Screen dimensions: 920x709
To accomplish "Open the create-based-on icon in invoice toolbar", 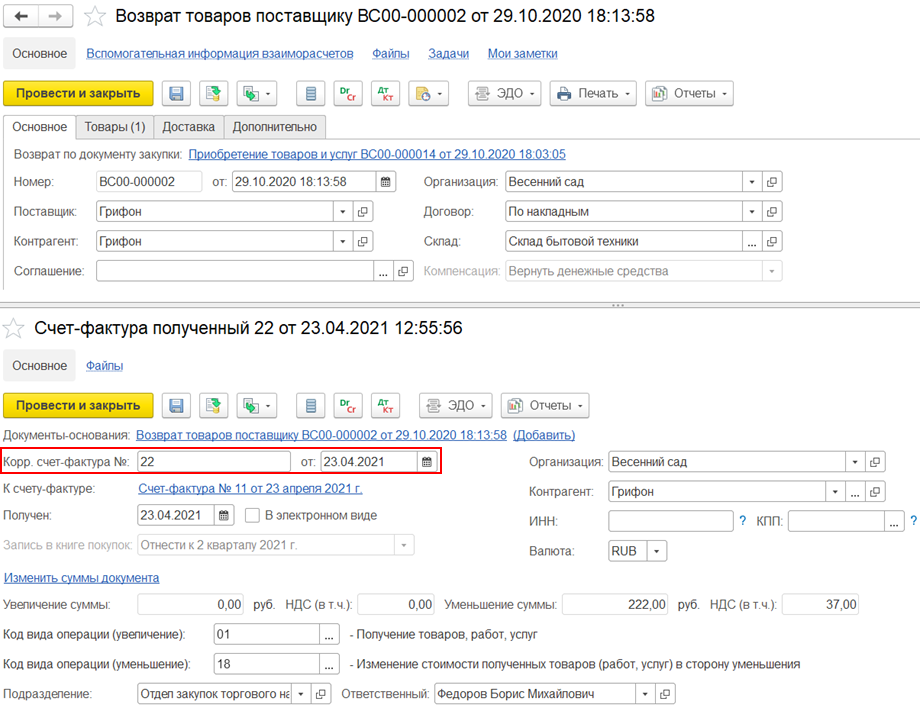I will tap(257, 406).
